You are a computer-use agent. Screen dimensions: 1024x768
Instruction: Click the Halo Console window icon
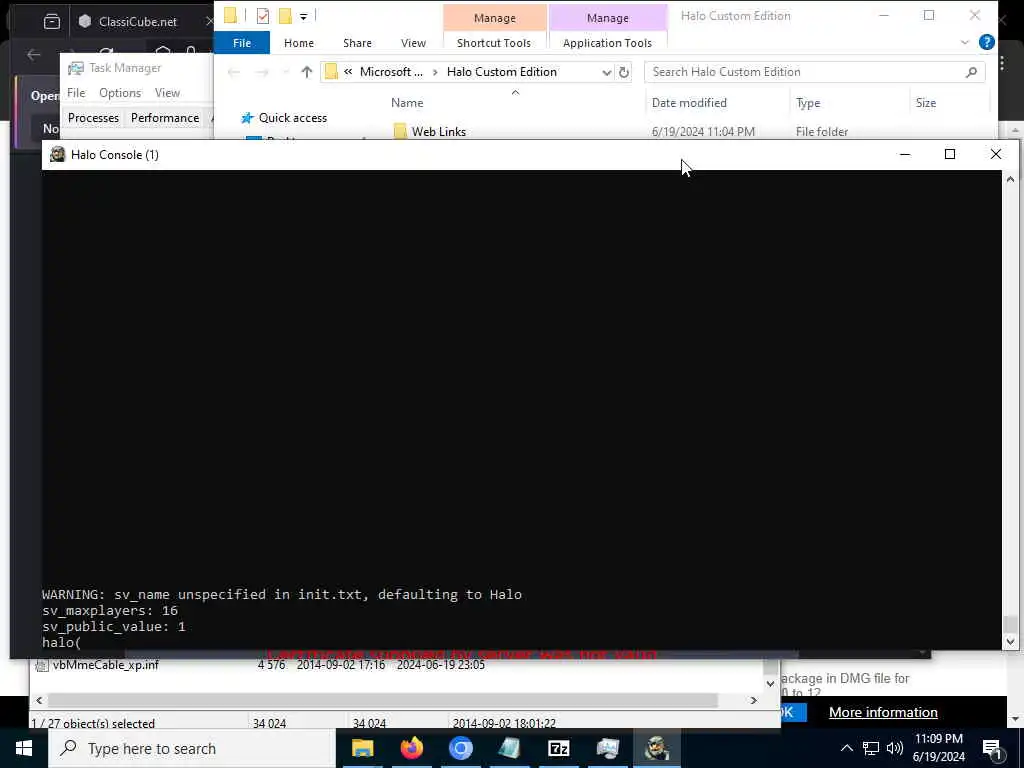[x=57, y=154]
